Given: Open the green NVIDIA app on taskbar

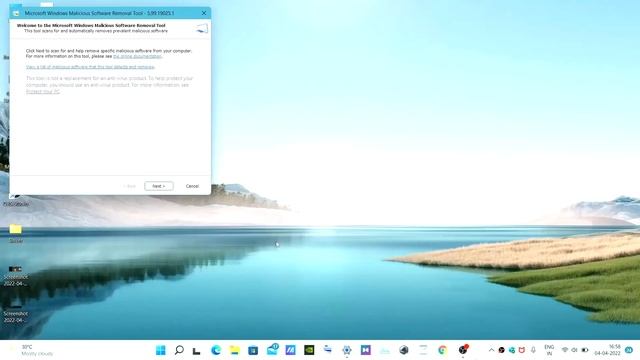Looking at the screenshot, I should click(x=309, y=350).
